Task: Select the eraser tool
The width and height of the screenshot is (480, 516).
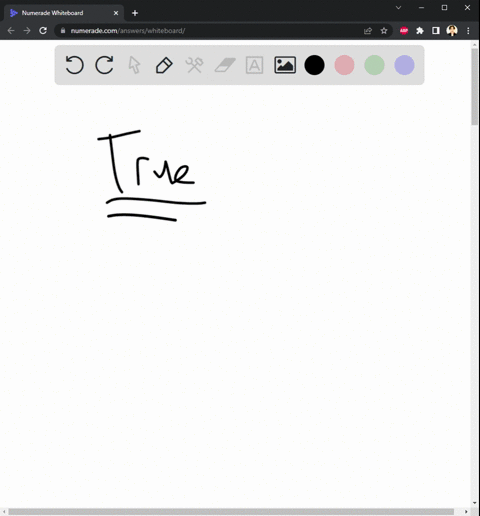Action: click(x=225, y=65)
